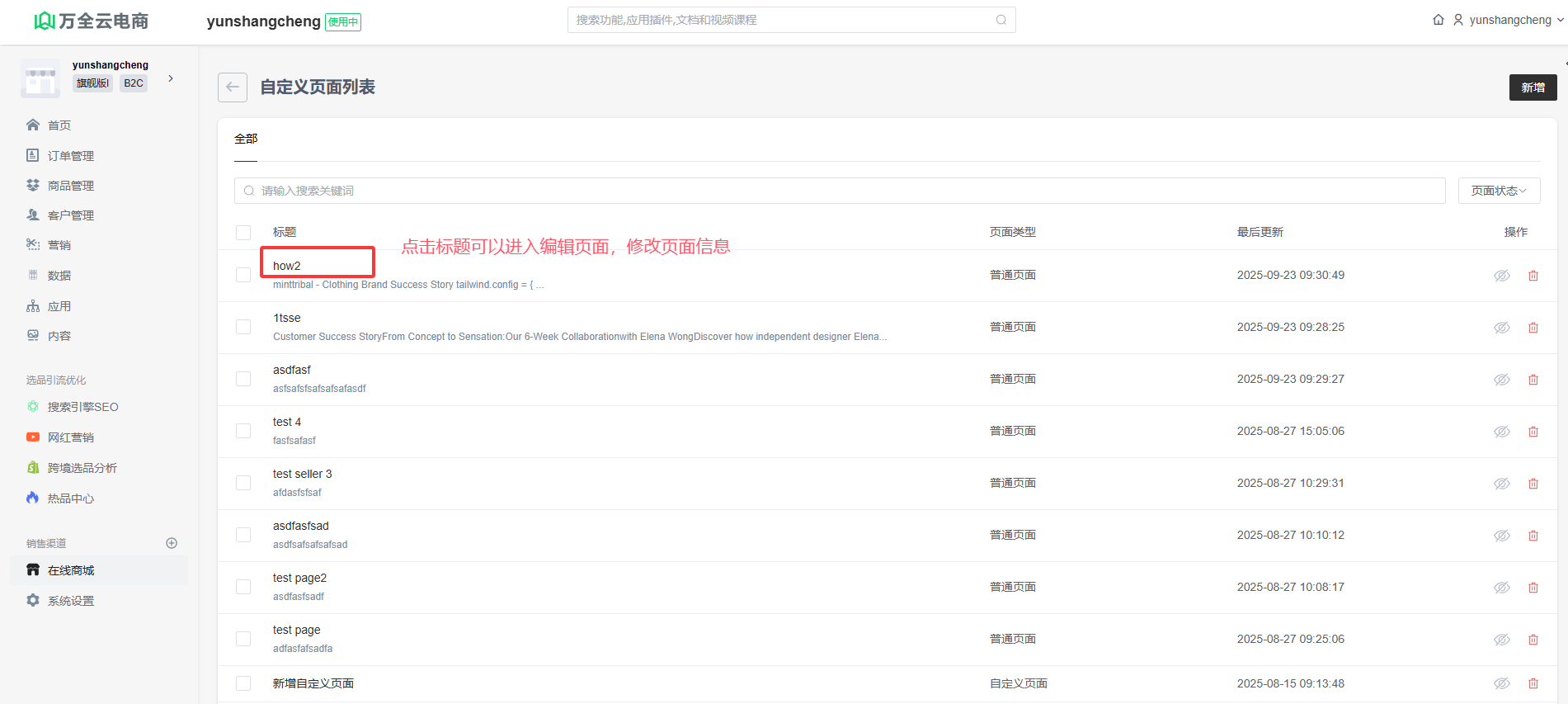The width and height of the screenshot is (1568, 704).
Task: Click the home icon in top bar
Action: (1438, 20)
